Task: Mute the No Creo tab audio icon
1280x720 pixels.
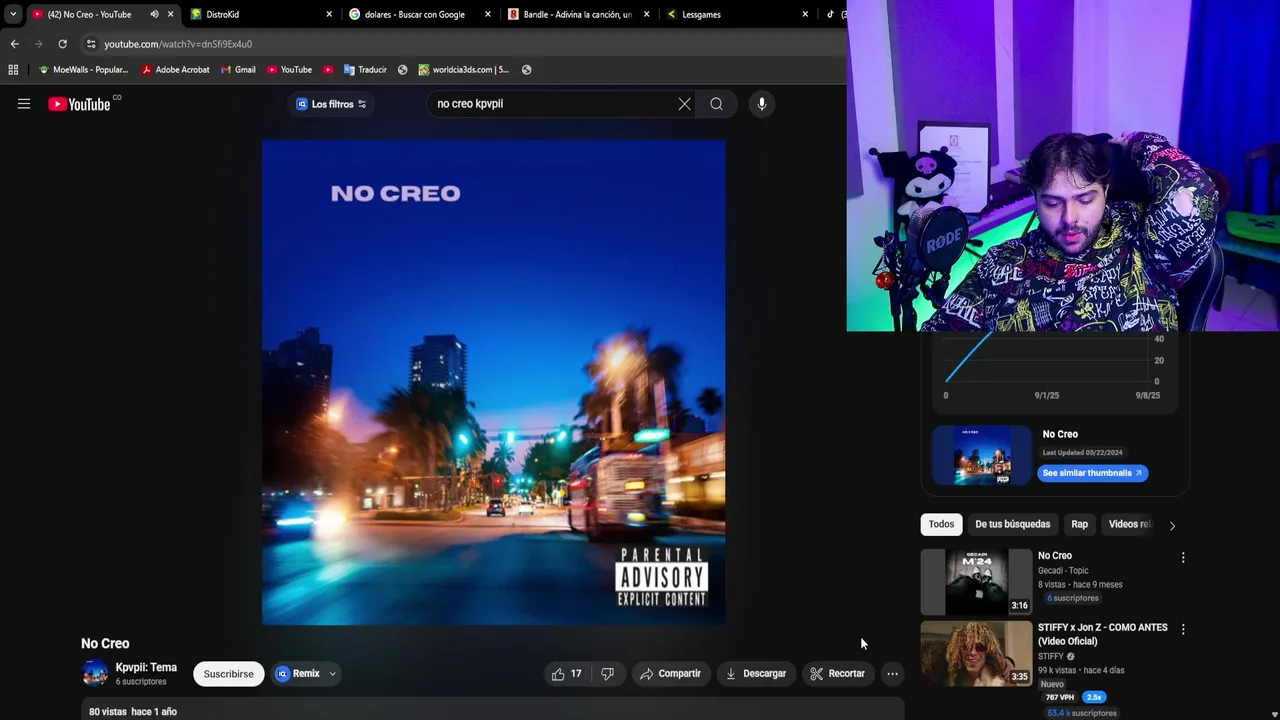Action: 154,14
